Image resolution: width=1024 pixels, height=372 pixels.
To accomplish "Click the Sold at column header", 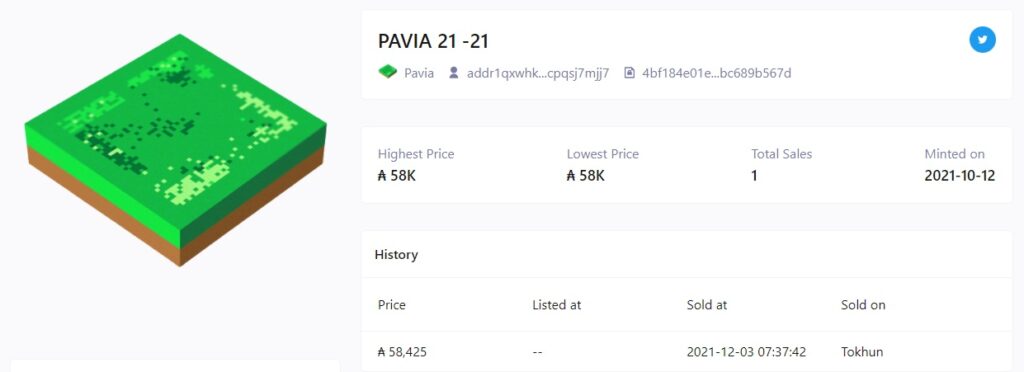I will pyautogui.click(x=707, y=305).
